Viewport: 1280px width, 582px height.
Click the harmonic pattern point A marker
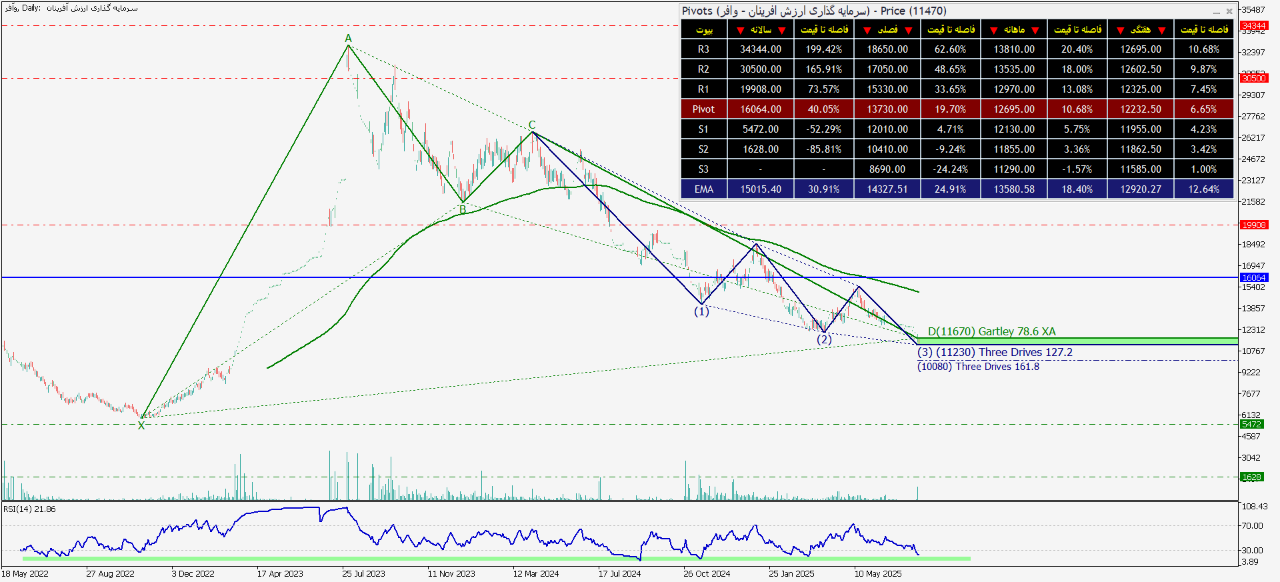(348, 39)
